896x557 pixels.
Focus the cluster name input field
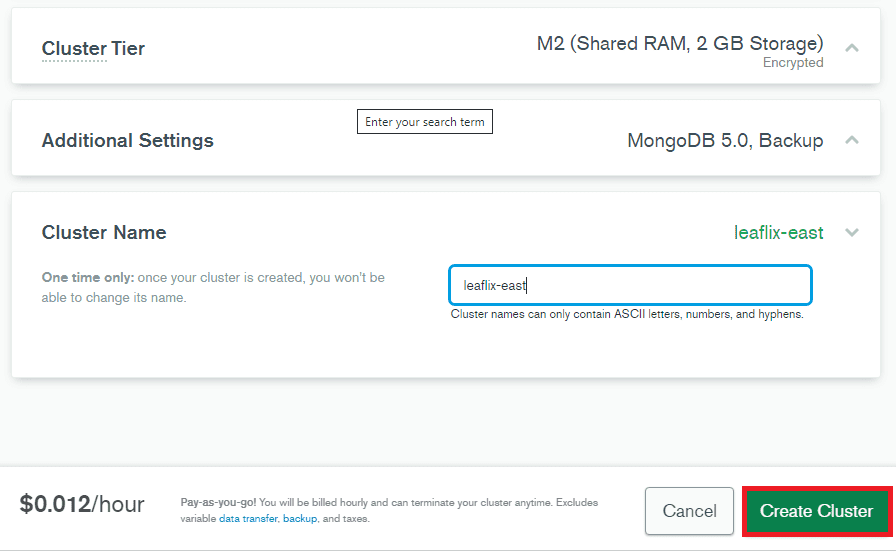630,285
